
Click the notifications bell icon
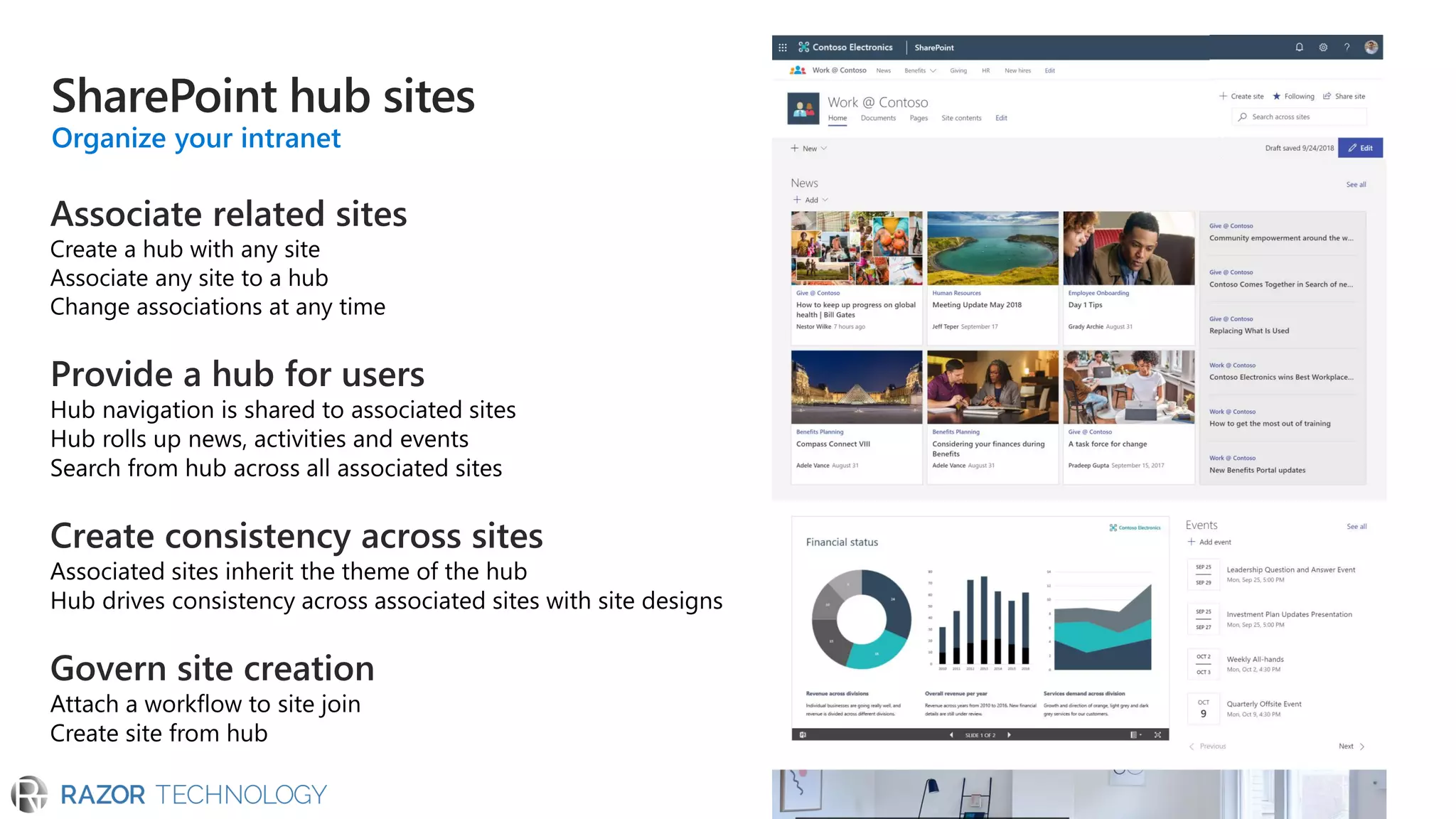pyautogui.click(x=1299, y=48)
